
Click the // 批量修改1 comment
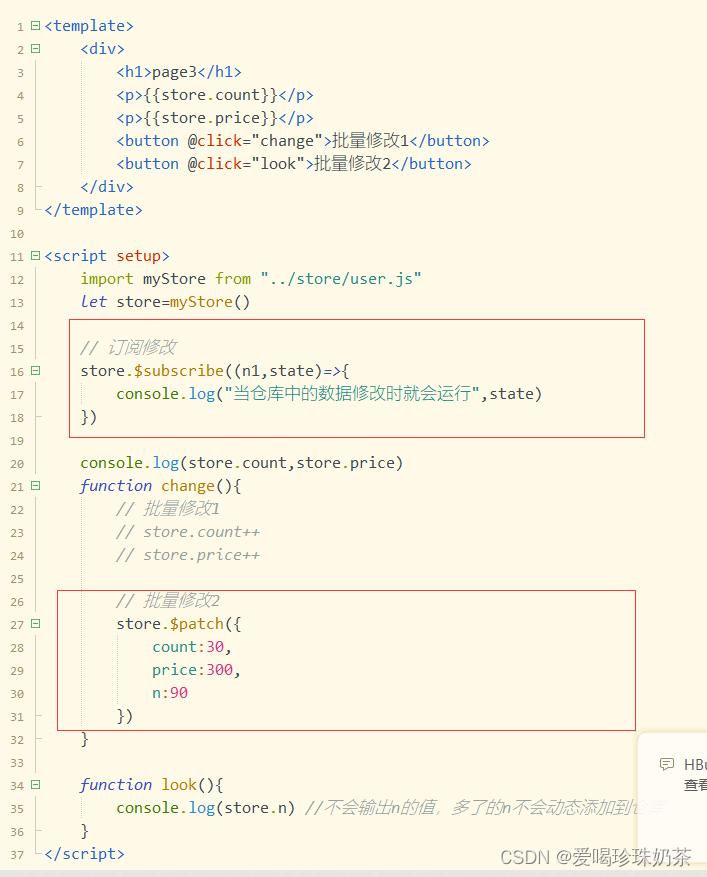168,508
